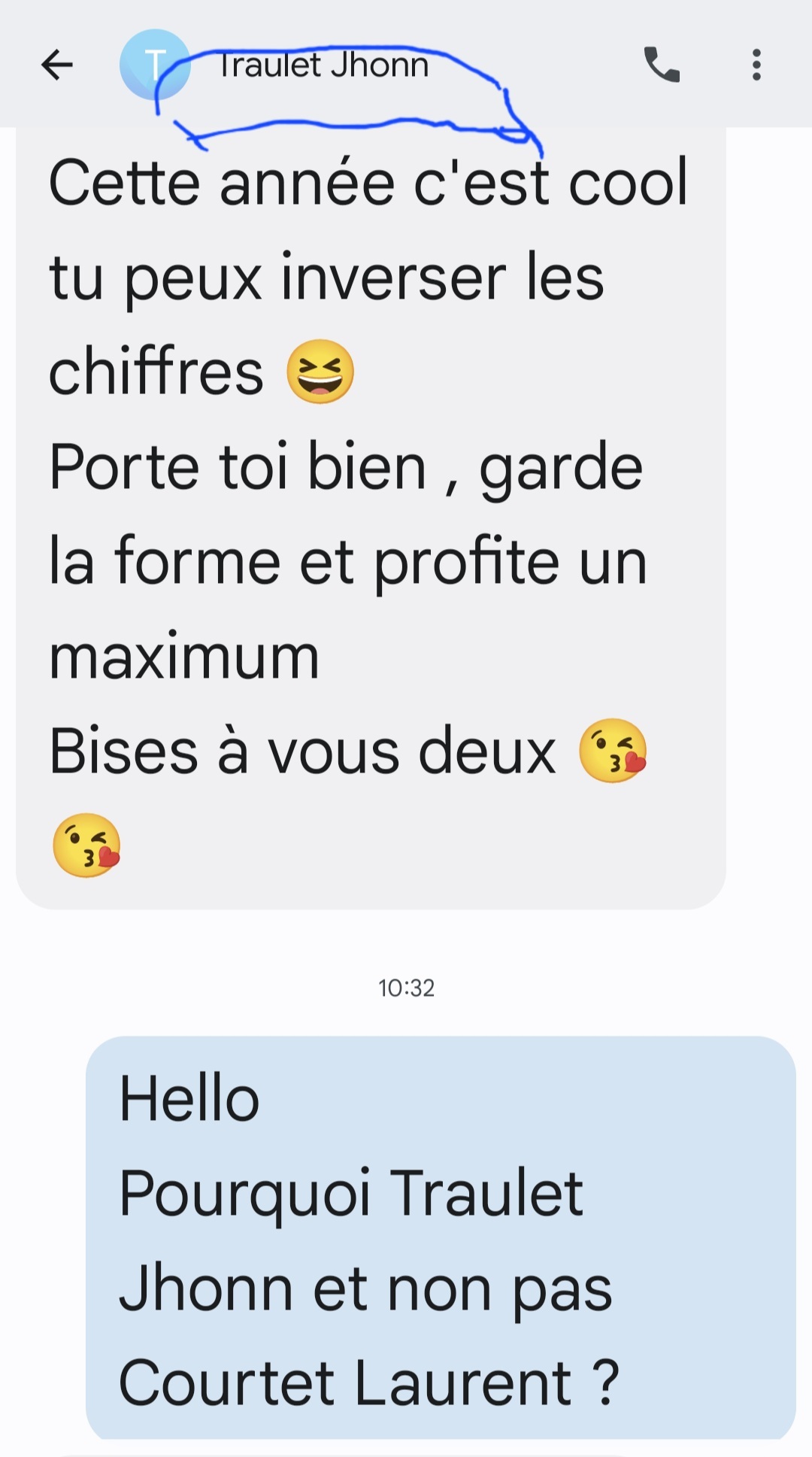
Task: Tap the word "maximum" in the received message
Action: click(184, 657)
